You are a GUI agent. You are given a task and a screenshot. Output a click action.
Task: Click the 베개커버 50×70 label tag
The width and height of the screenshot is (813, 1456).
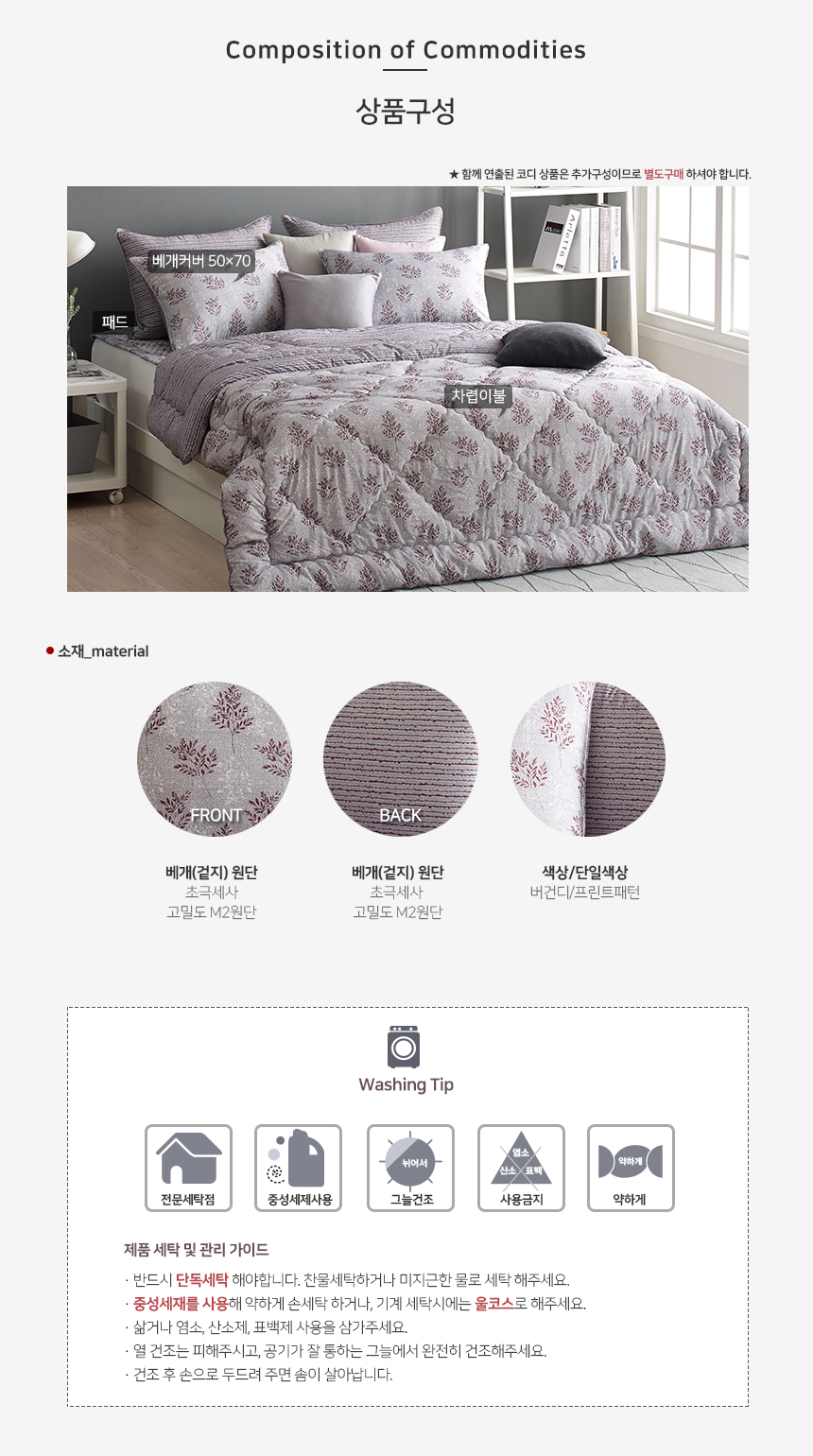[201, 261]
